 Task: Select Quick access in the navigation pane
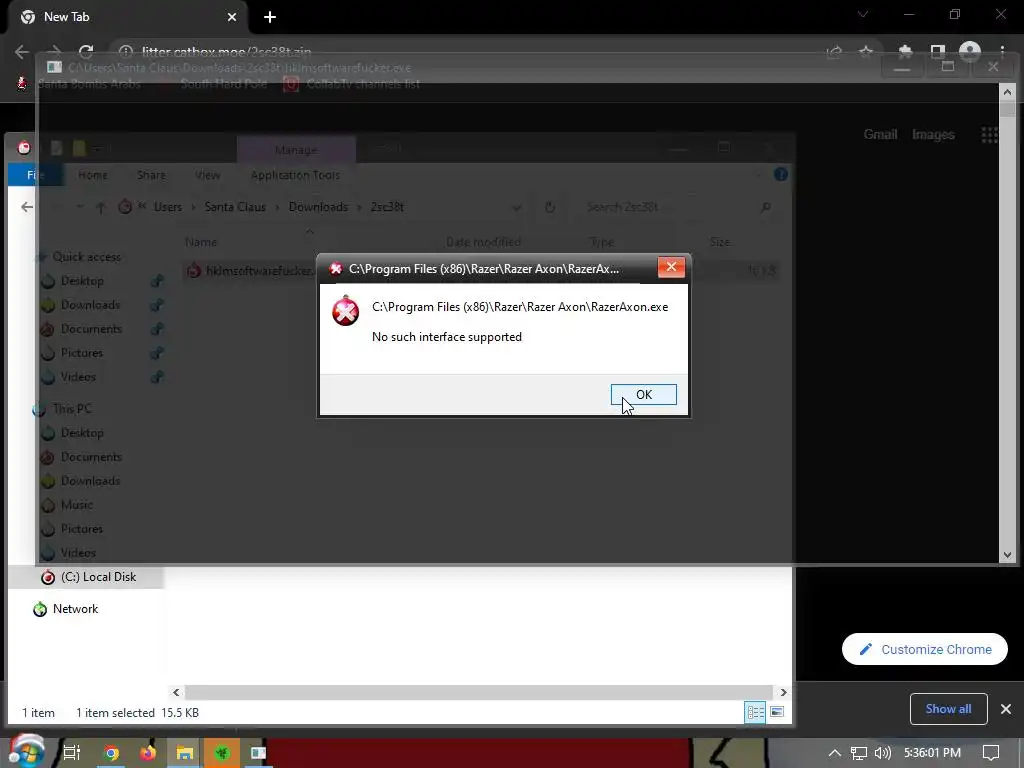coord(87,257)
